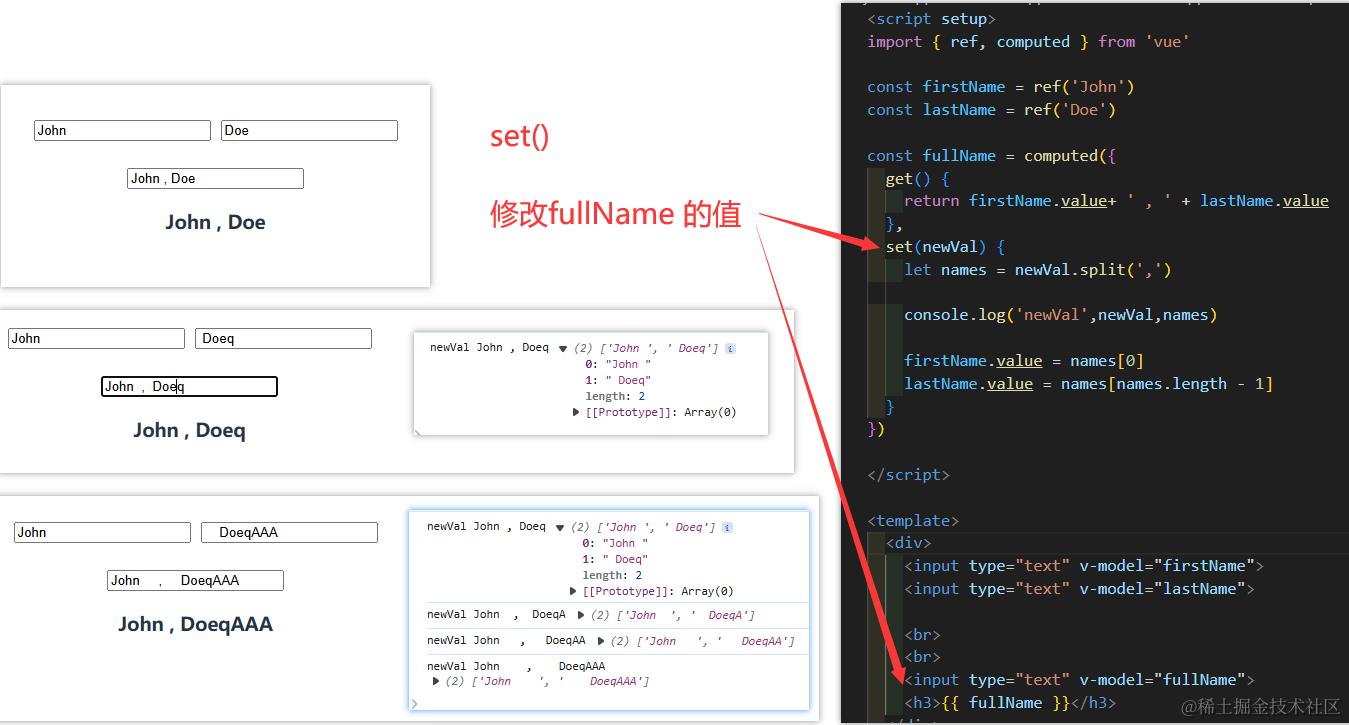The image size is (1349, 725).
Task: Focus the firstName input next to the 'DoeqAAA' field
Action: [x=102, y=532]
